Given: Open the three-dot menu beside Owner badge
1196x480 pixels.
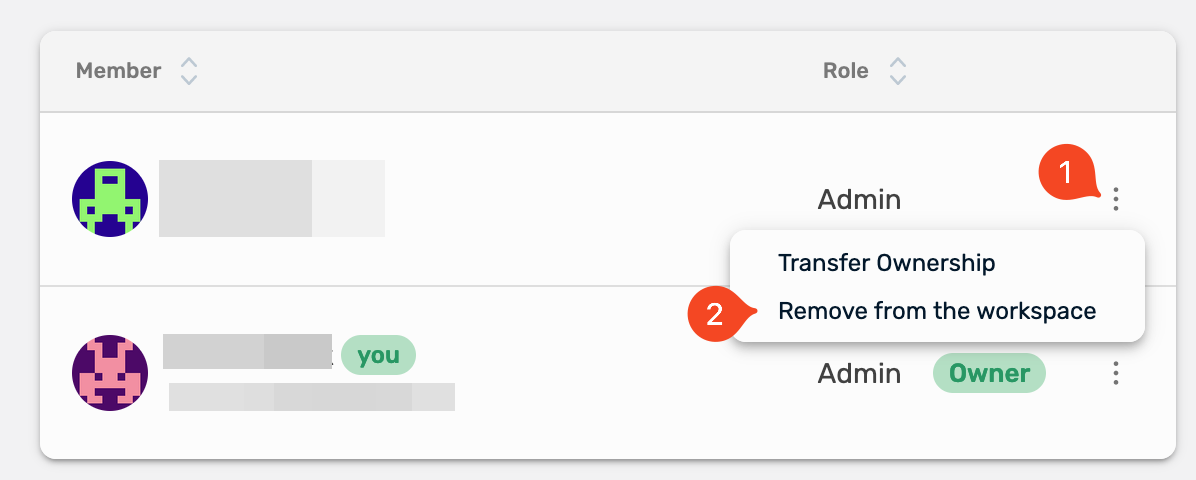Looking at the screenshot, I should (1116, 374).
